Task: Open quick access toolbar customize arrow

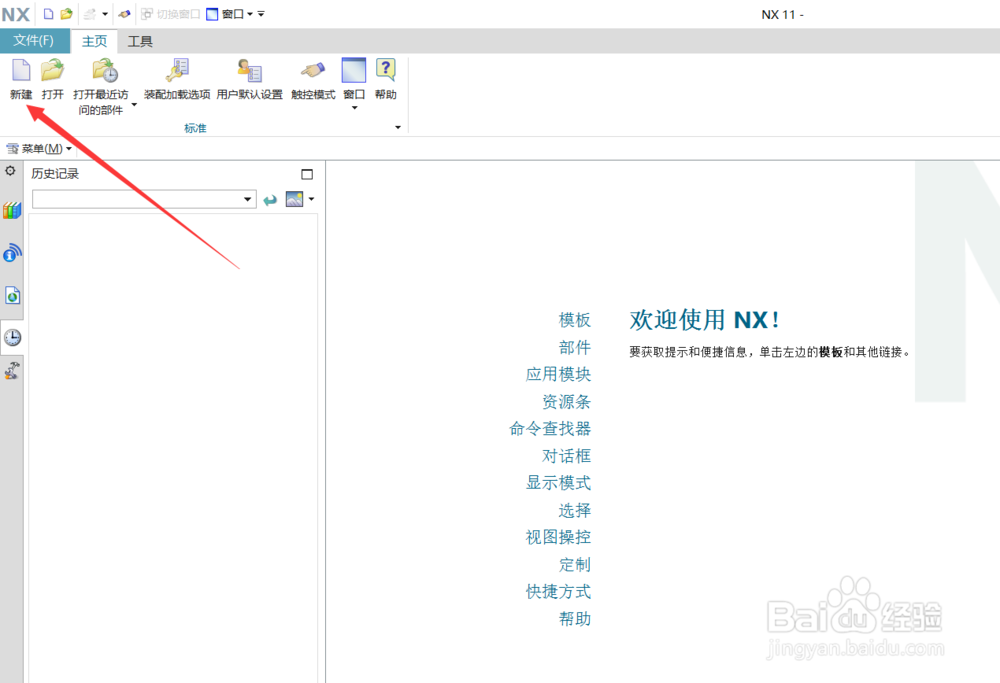Action: (261, 14)
